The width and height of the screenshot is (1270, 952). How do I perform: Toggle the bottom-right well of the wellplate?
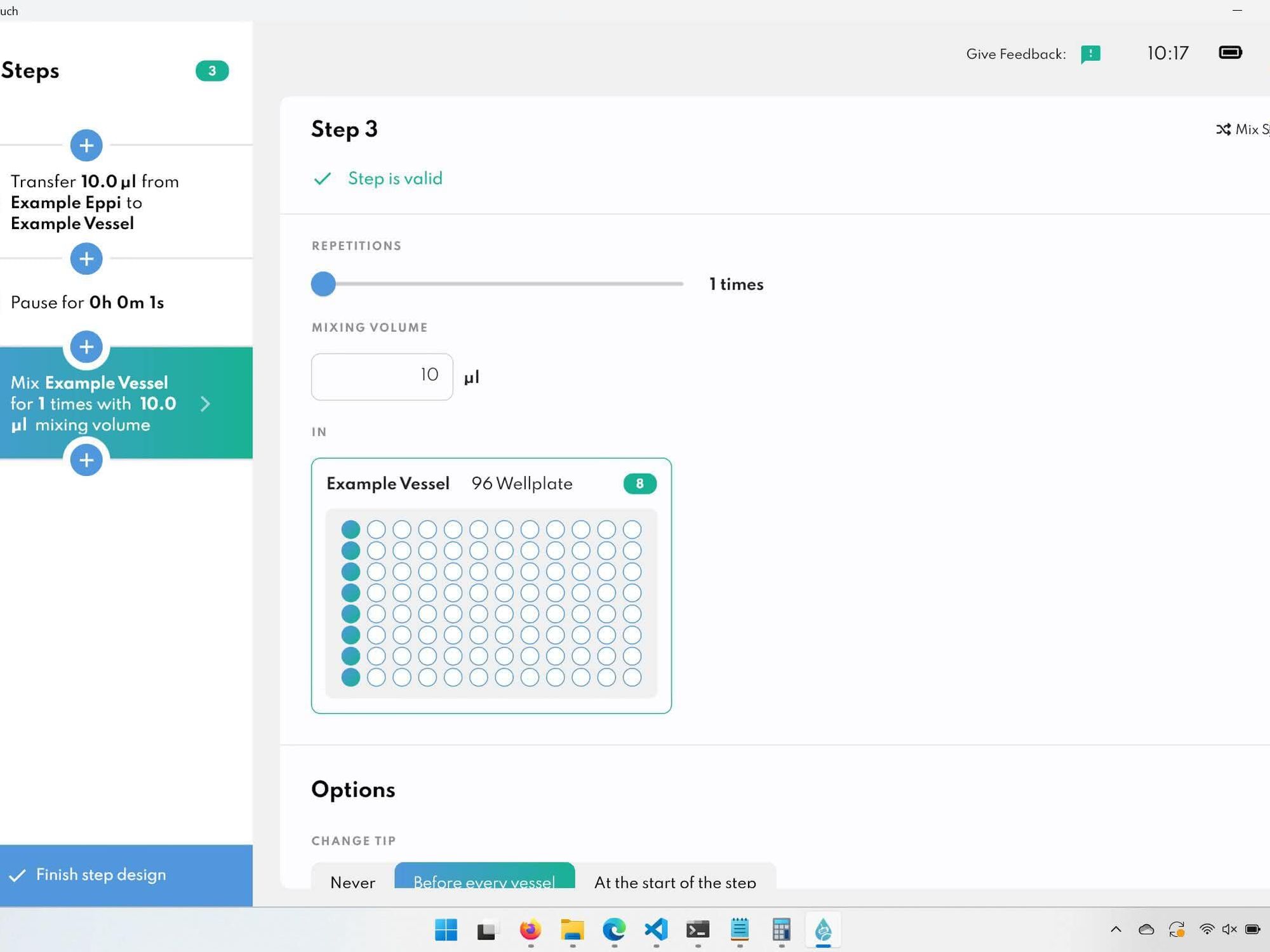pyautogui.click(x=632, y=677)
